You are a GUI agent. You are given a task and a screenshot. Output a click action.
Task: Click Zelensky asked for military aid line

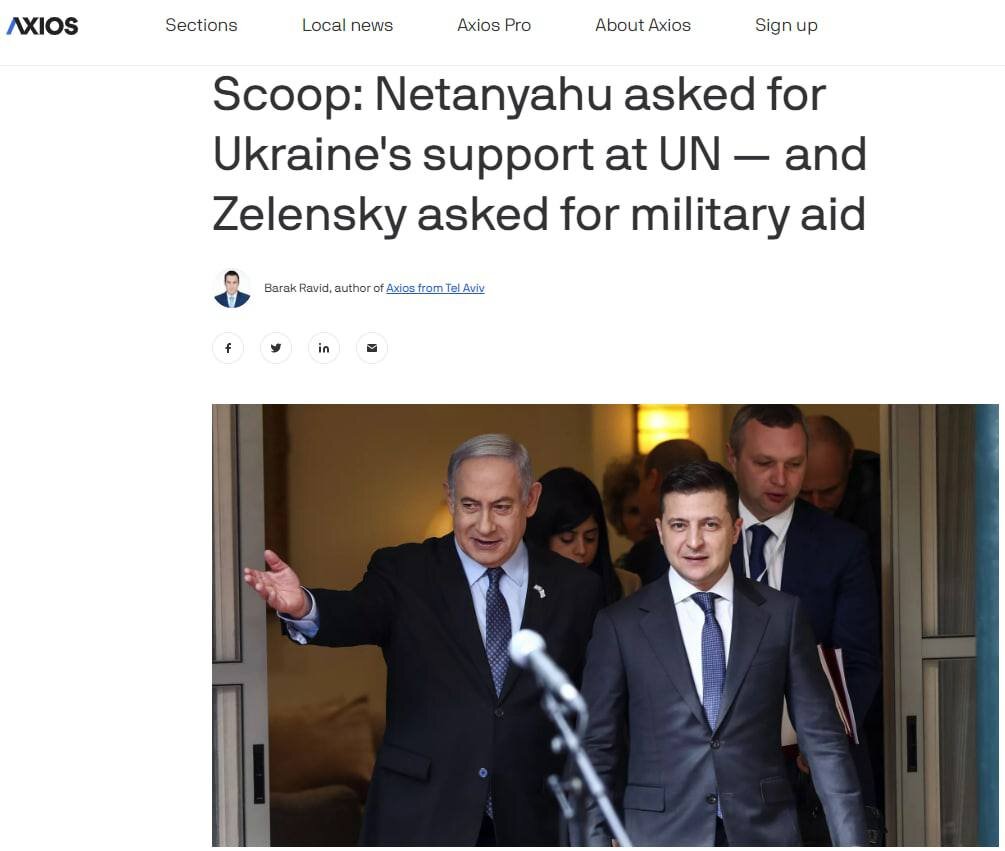[539, 215]
